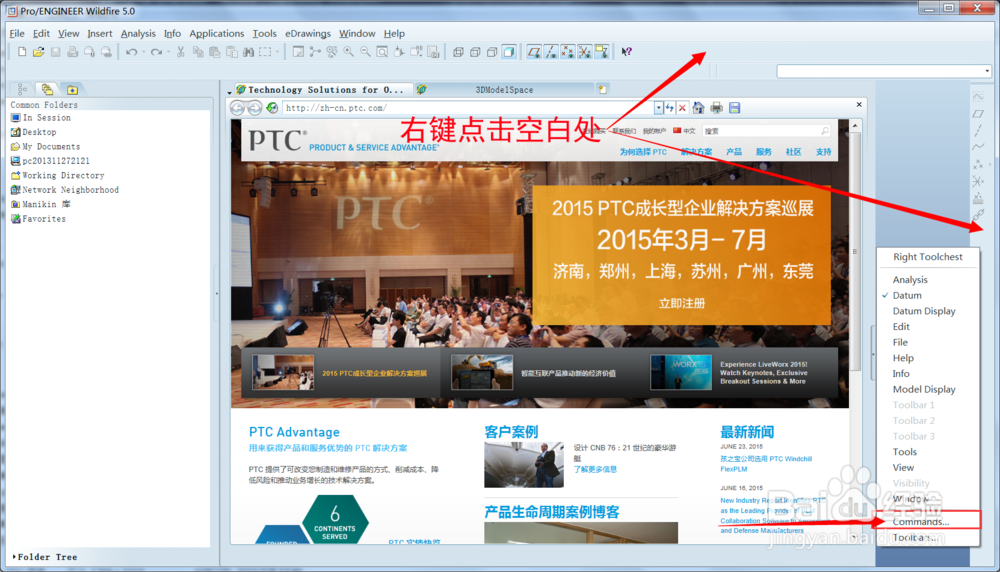Open the PTC Advantage link
This screenshot has width=1000, height=572.
(x=294, y=432)
